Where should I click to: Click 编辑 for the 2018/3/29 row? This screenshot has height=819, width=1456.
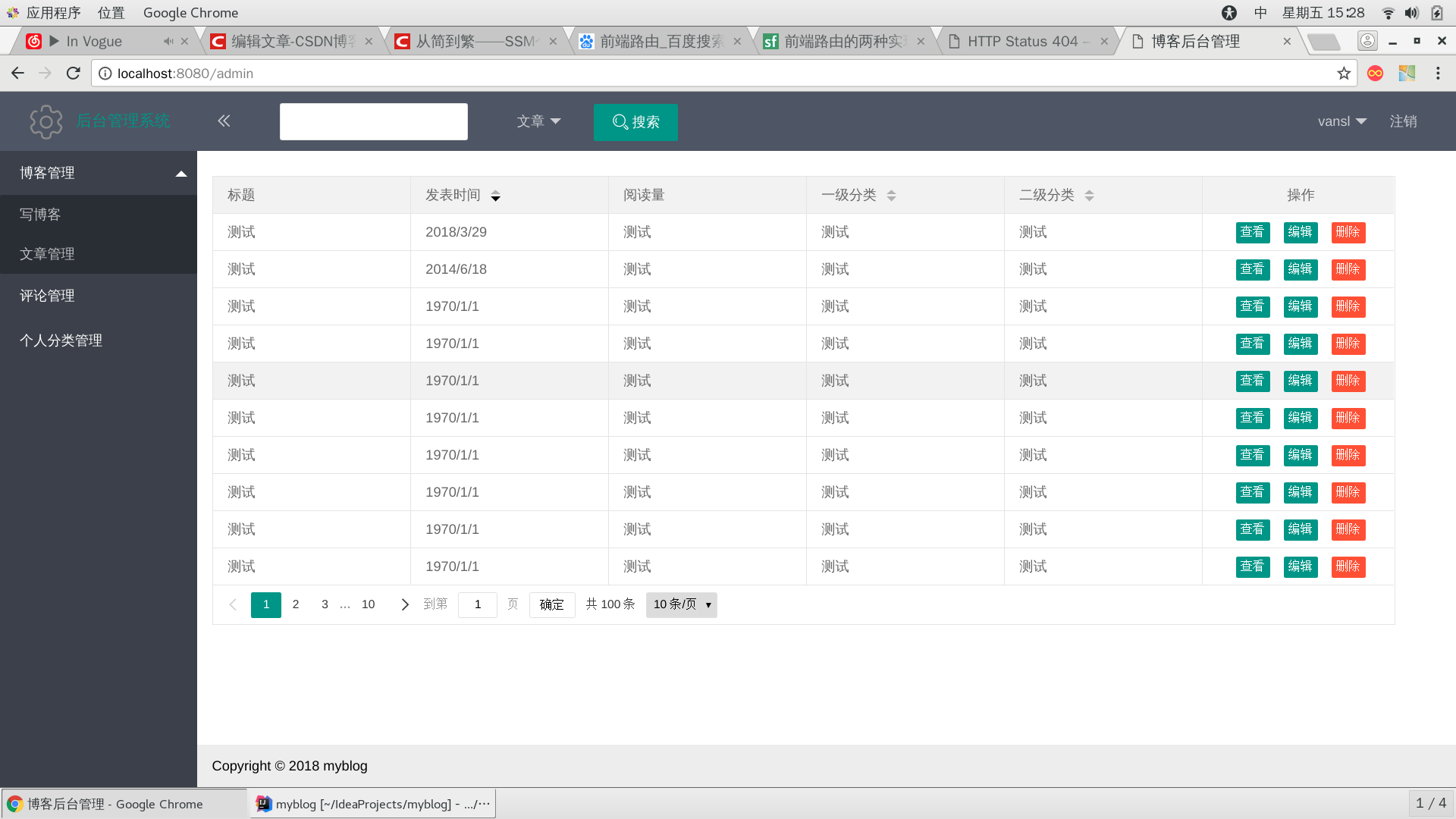click(1301, 232)
